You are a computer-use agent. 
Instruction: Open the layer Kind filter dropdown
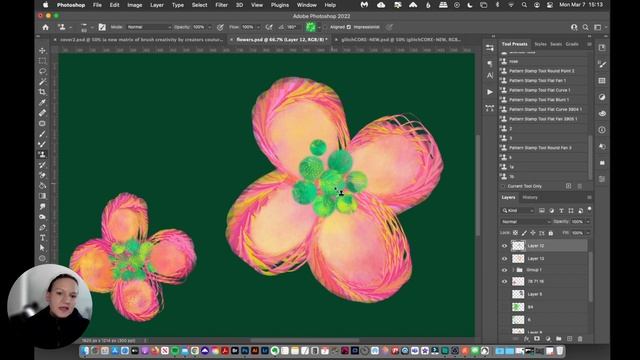pos(518,210)
